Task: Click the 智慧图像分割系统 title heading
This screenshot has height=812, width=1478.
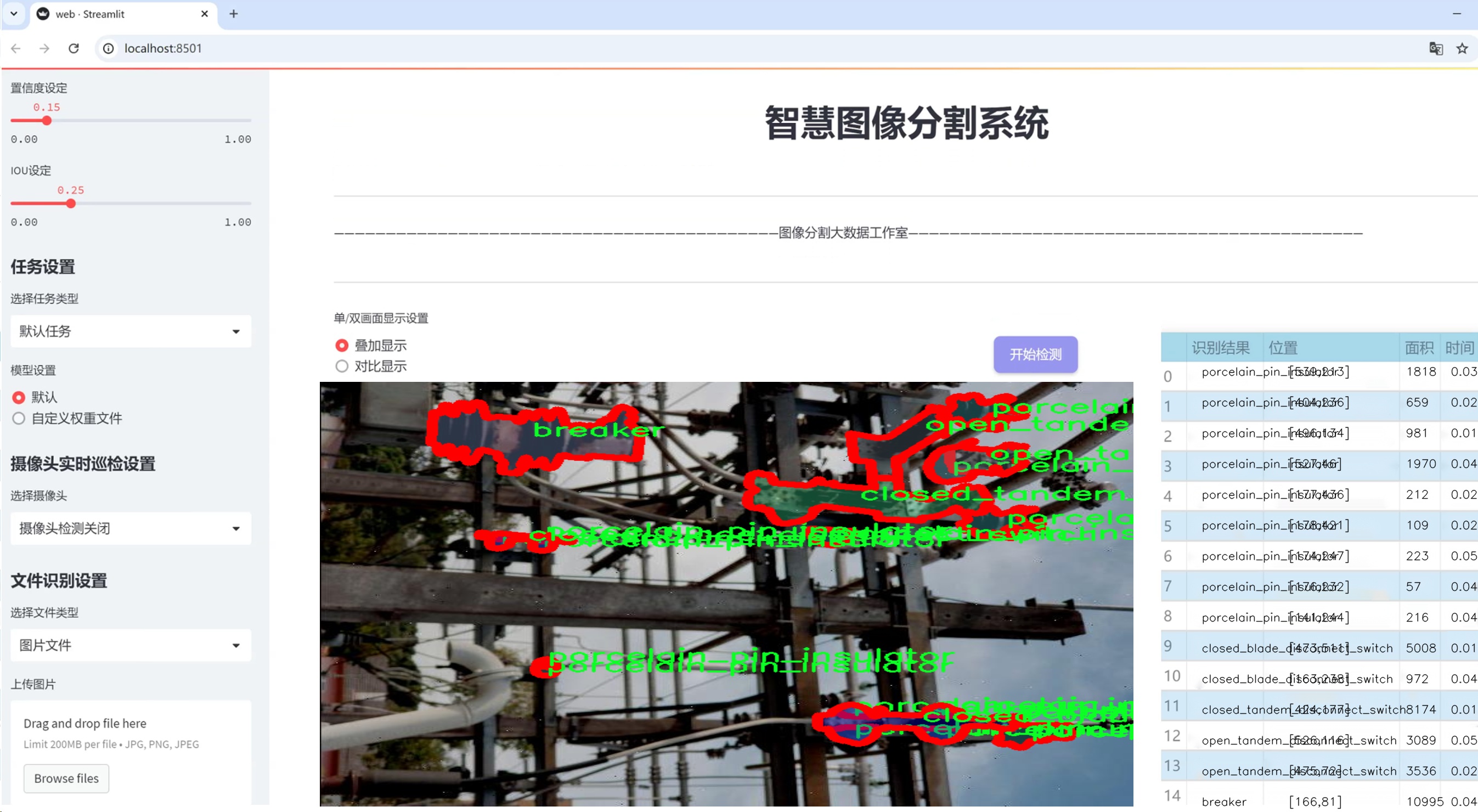Action: (906, 123)
